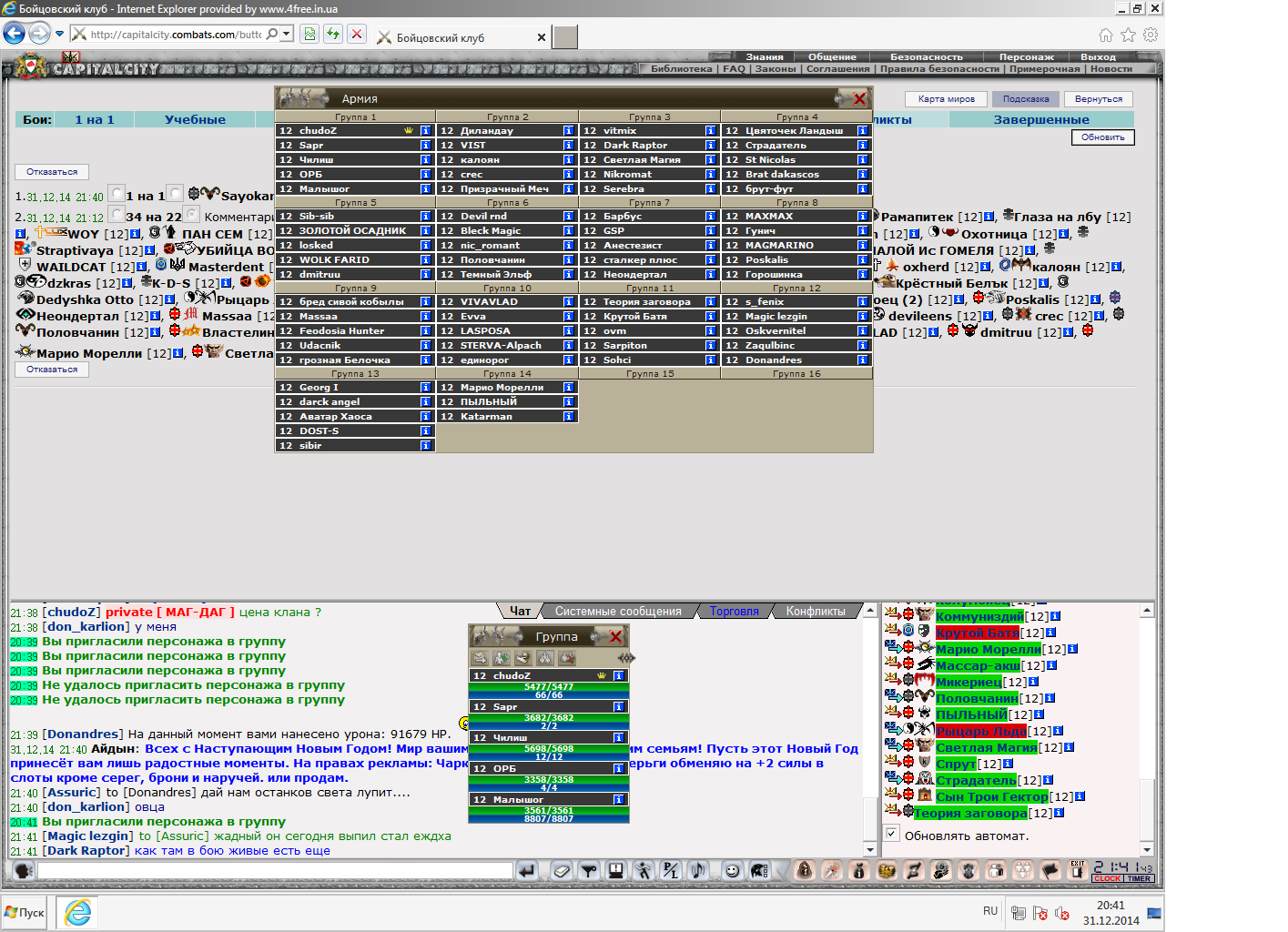
Task: Open info icon for Малышог in Группа panel
Action: (618, 799)
